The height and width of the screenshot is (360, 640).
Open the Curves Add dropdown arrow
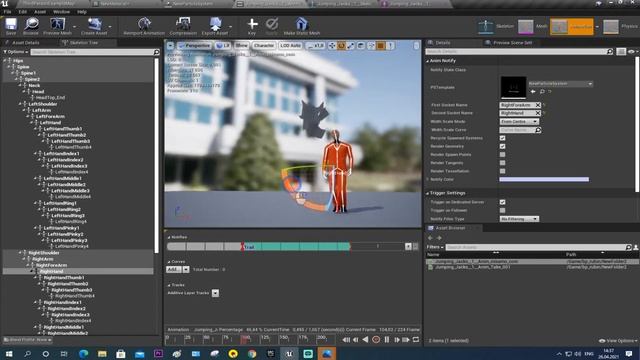pos(186,269)
